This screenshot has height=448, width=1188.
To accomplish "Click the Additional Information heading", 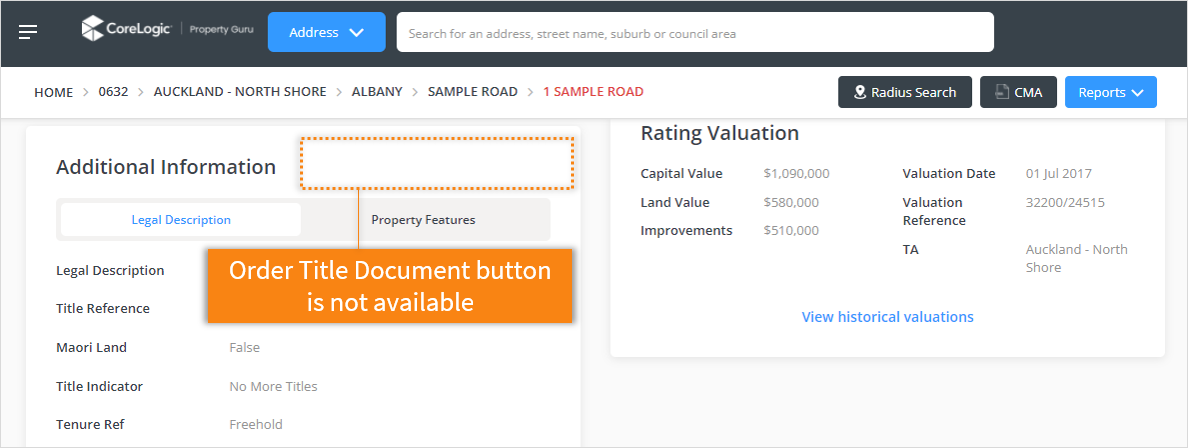I will coord(166,167).
